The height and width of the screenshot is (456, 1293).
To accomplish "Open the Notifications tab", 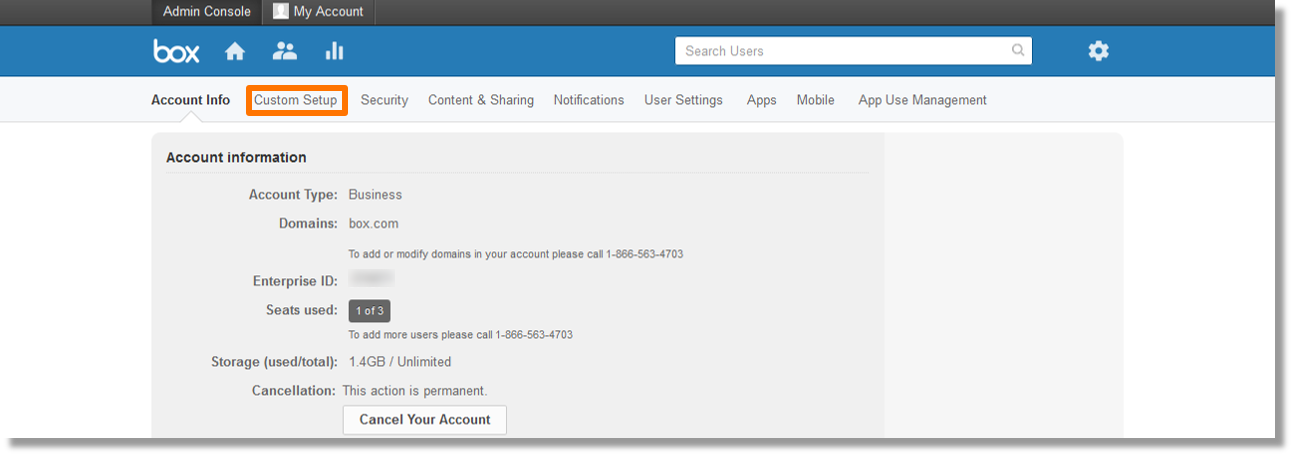I will pos(589,100).
